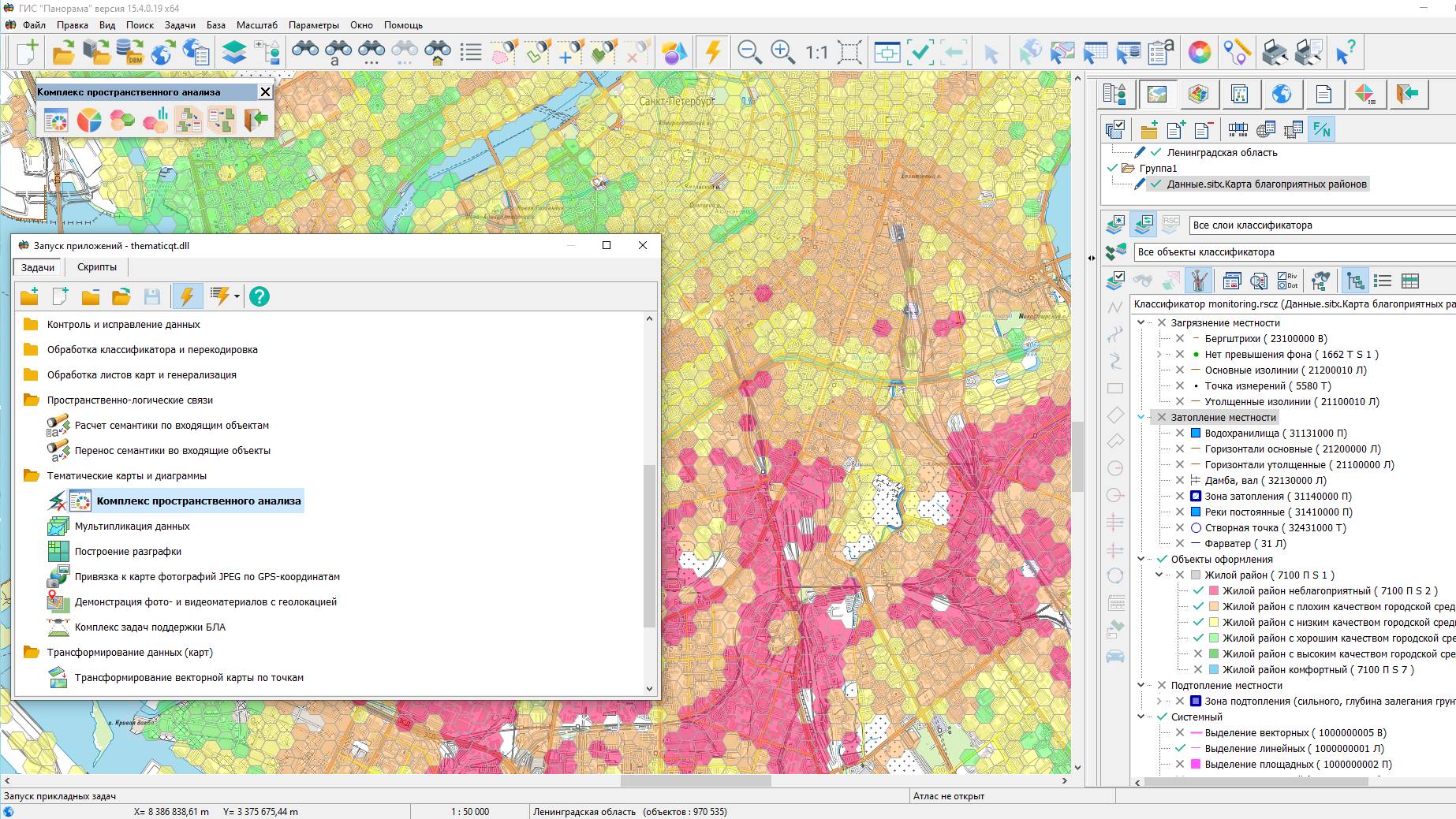
Task: Collapse Системный layer node
Action: coord(1141,717)
